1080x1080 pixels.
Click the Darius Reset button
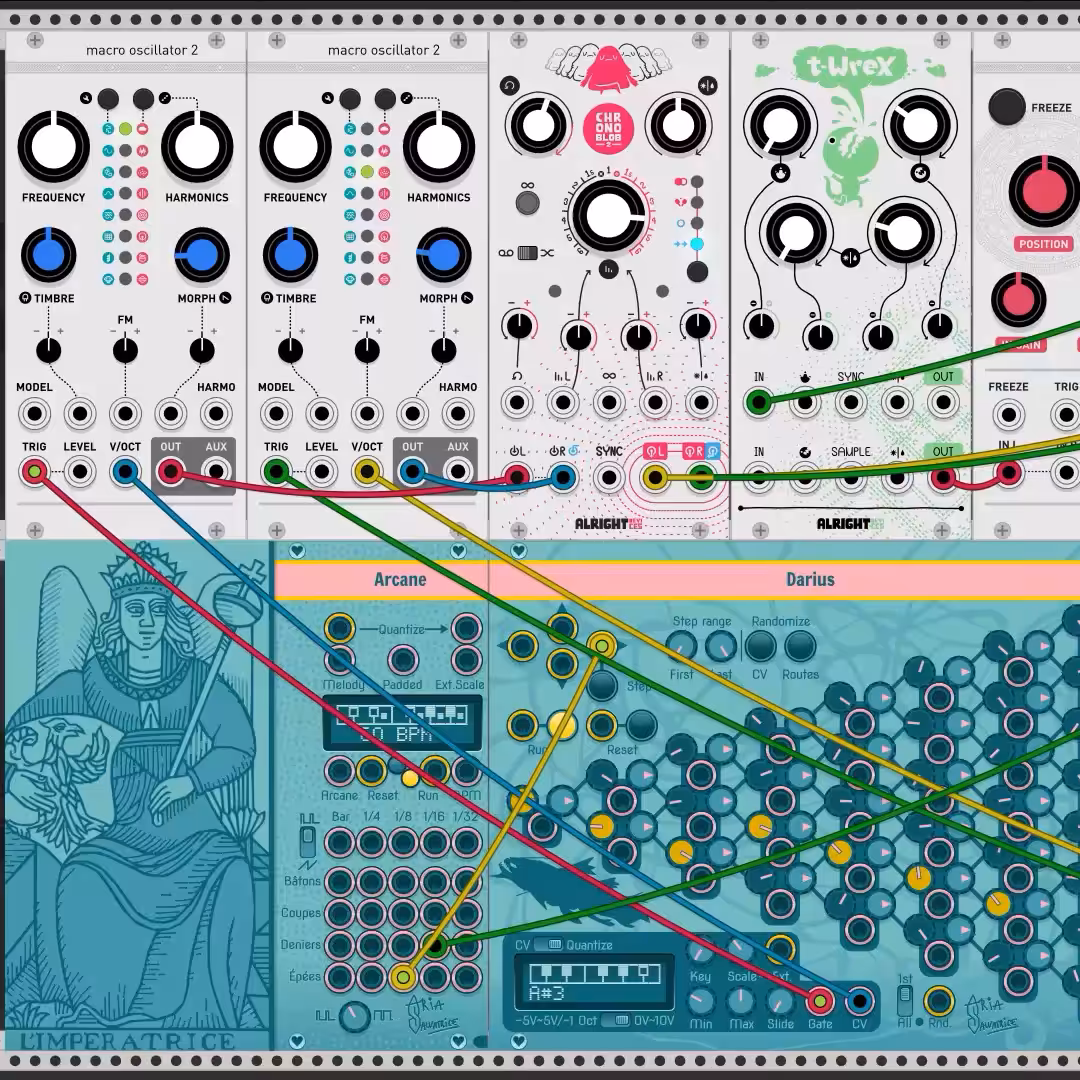point(641,726)
